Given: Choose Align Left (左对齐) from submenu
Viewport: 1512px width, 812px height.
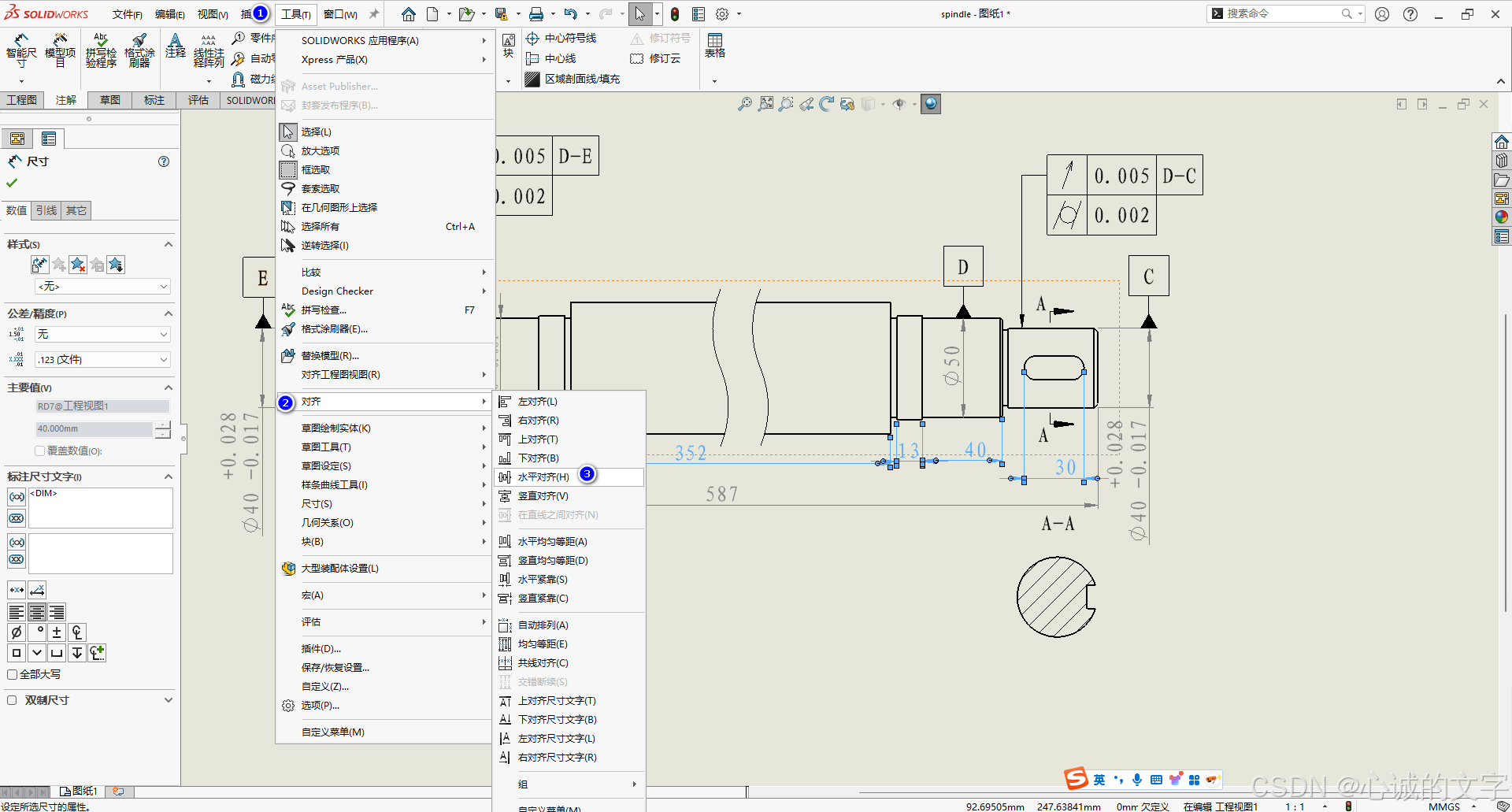Looking at the screenshot, I should coord(569,402).
